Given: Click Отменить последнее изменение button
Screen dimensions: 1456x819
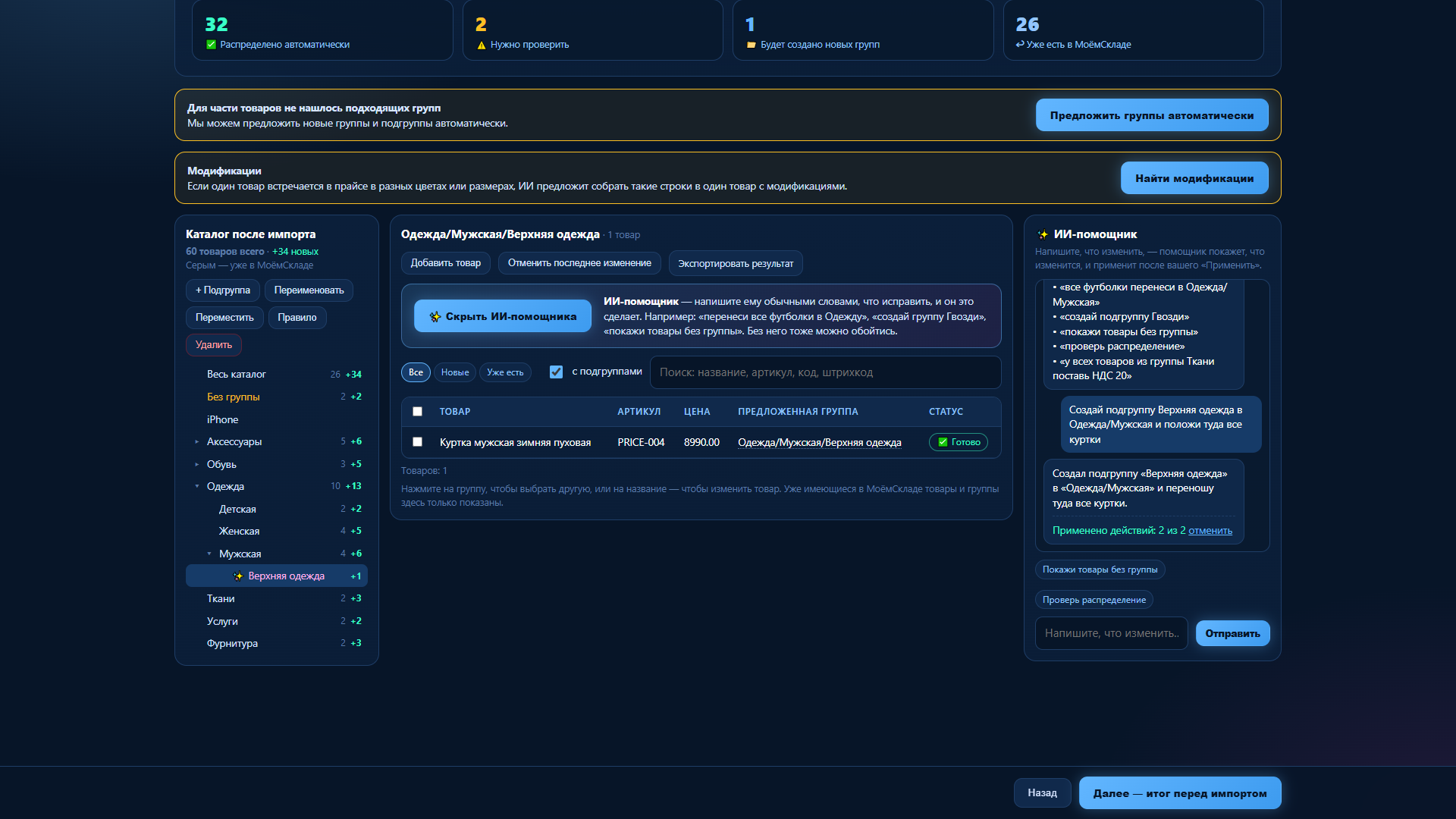Looking at the screenshot, I should [579, 263].
